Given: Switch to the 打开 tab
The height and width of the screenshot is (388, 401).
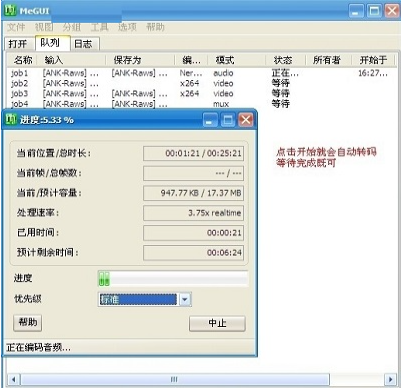Looking at the screenshot, I should pos(18,44).
